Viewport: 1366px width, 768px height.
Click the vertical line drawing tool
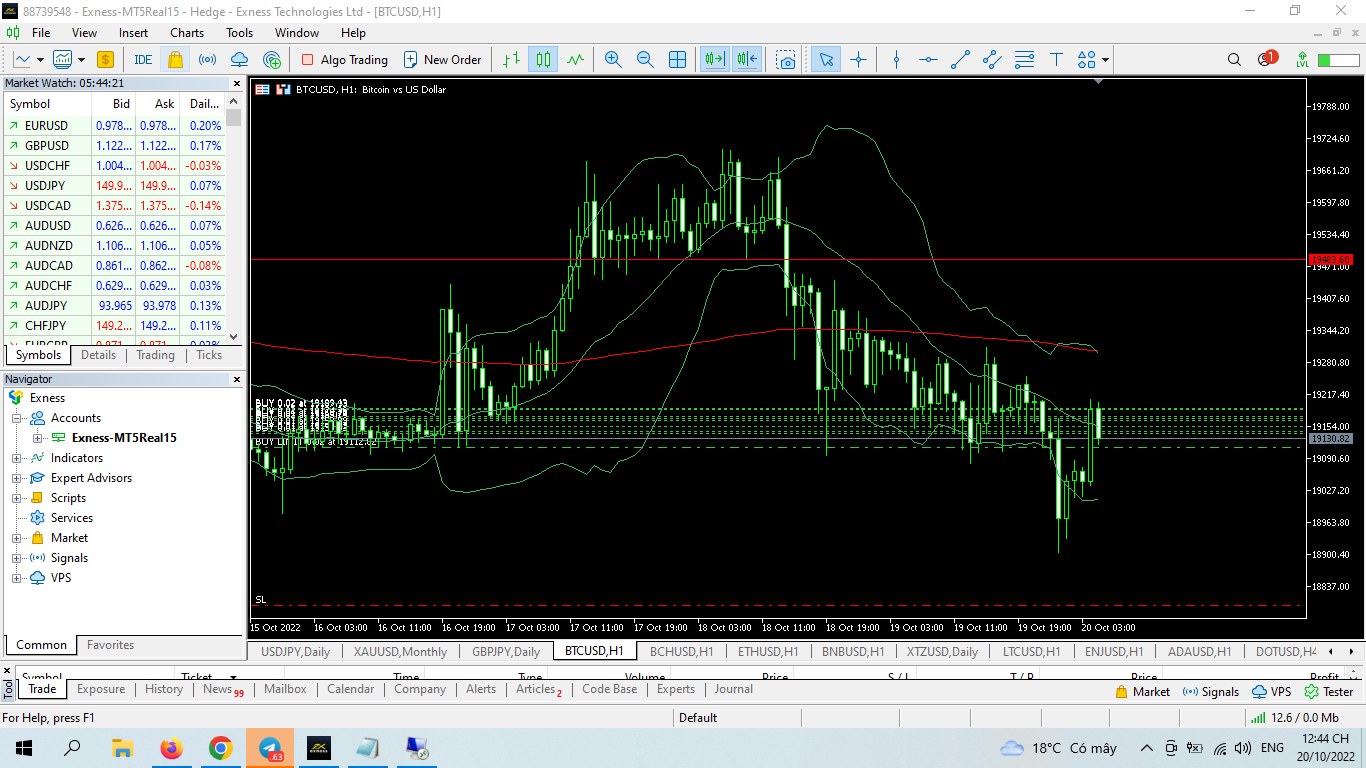(896, 60)
